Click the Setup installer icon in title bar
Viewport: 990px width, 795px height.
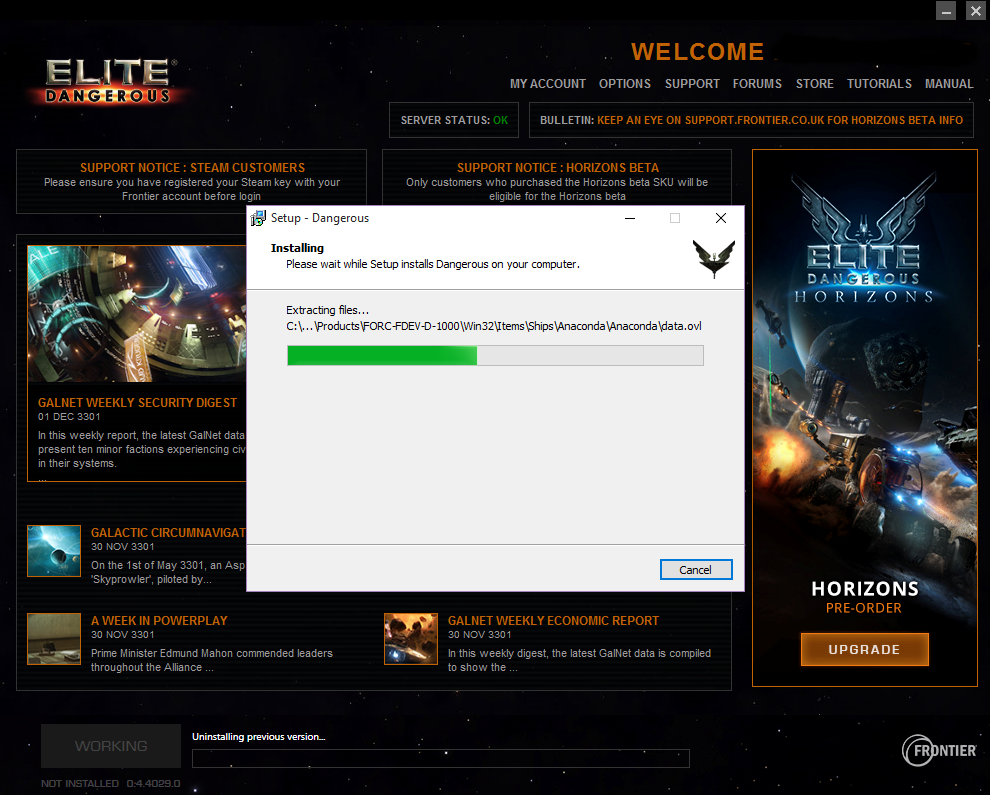click(x=258, y=218)
